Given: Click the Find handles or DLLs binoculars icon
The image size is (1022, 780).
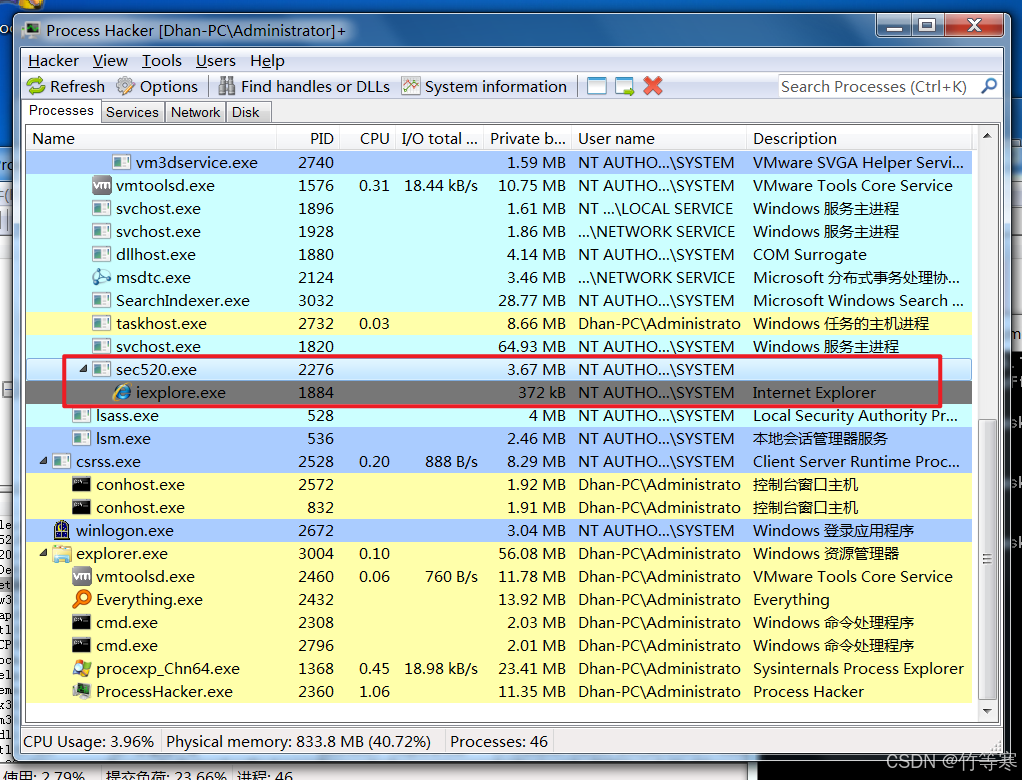Looking at the screenshot, I should pos(227,87).
